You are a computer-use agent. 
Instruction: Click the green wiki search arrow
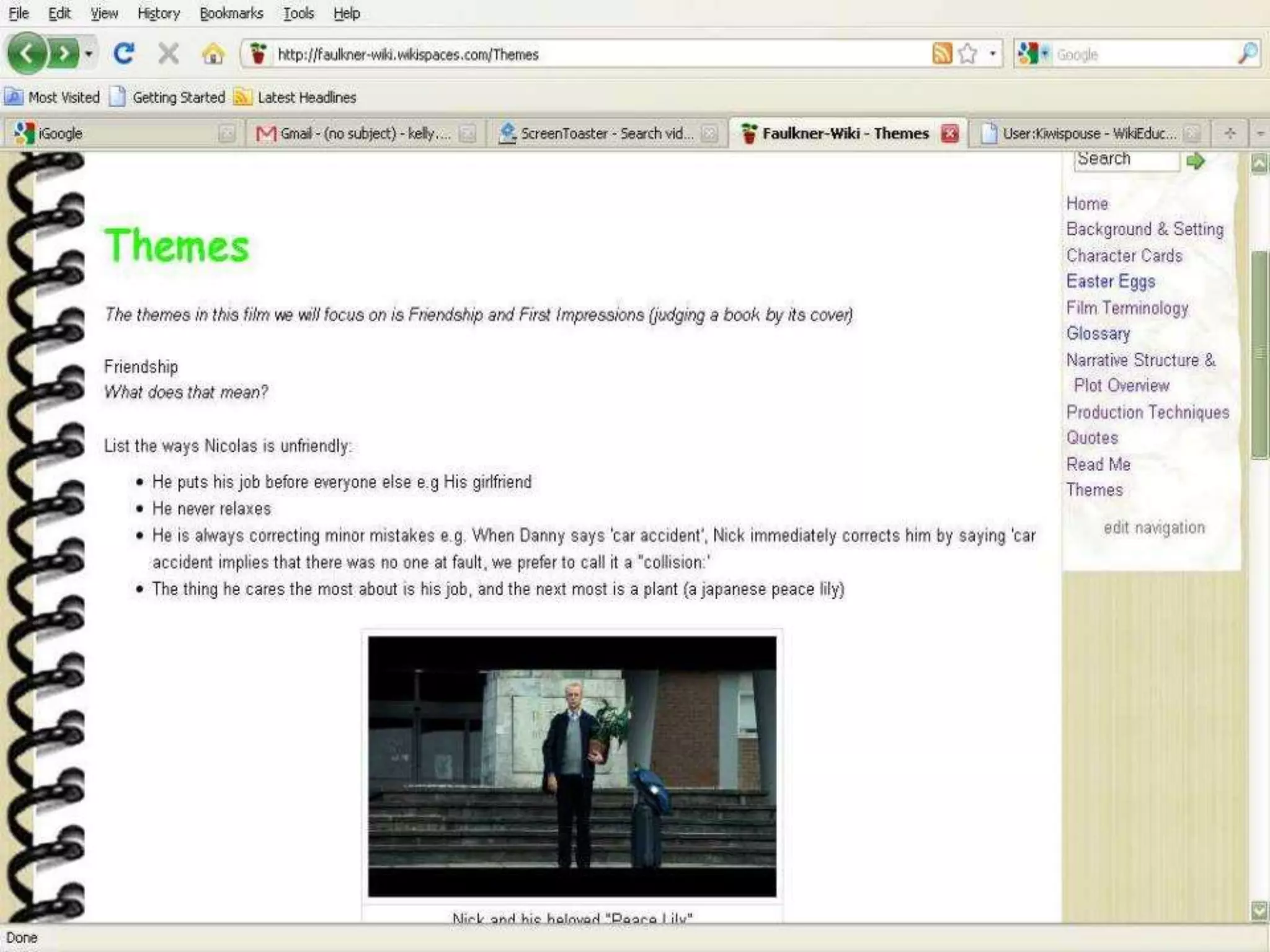point(1195,161)
